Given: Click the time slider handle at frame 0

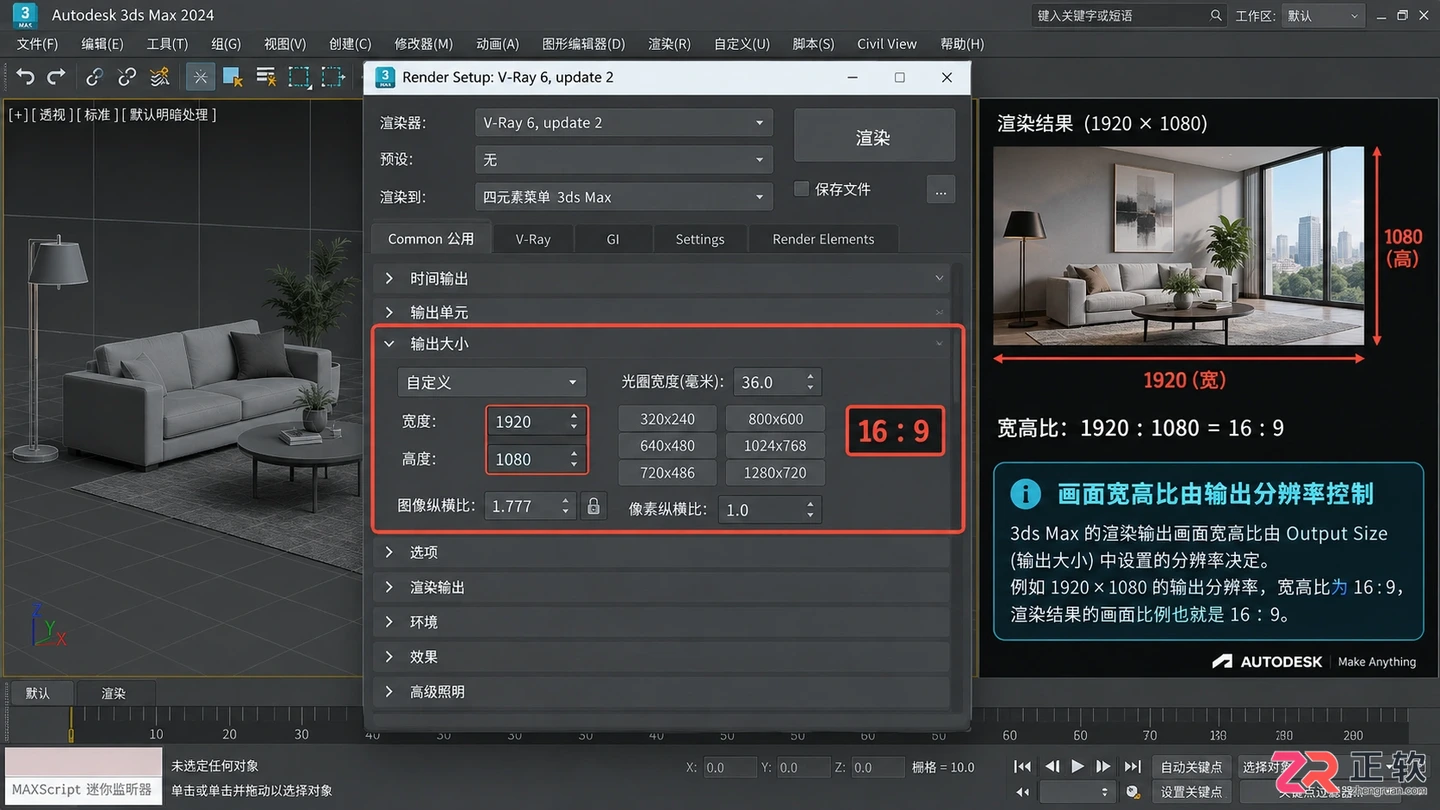Looking at the screenshot, I should point(71,735).
